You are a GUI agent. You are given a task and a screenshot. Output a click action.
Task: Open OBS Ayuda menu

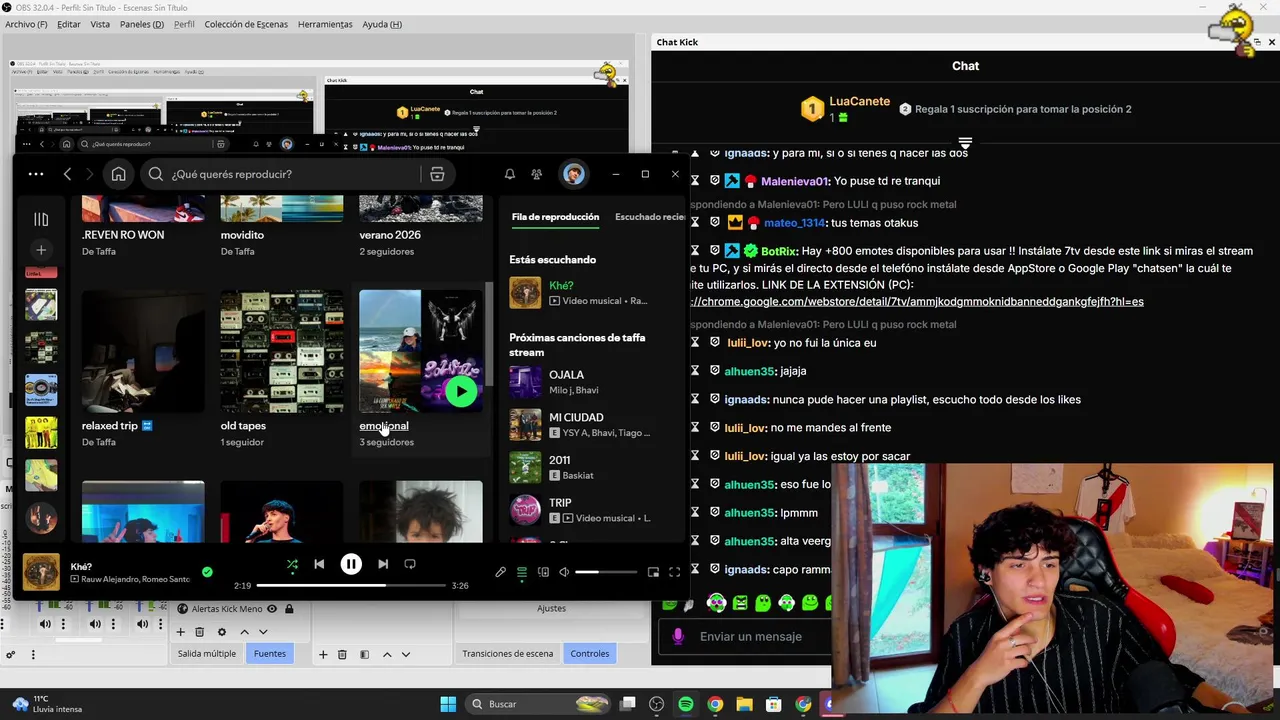[382, 24]
